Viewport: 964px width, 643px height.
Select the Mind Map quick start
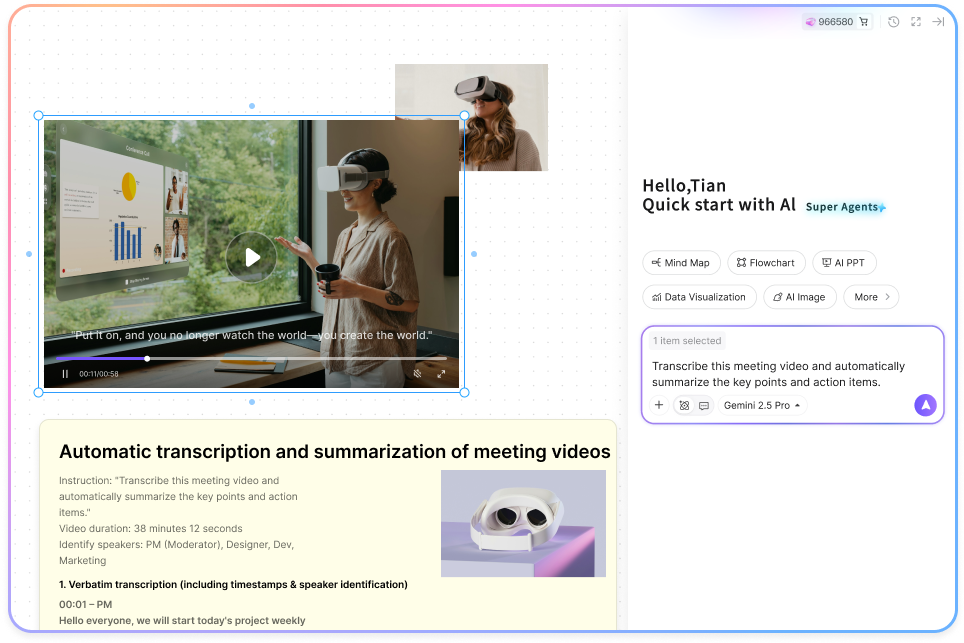pyautogui.click(x=680, y=263)
